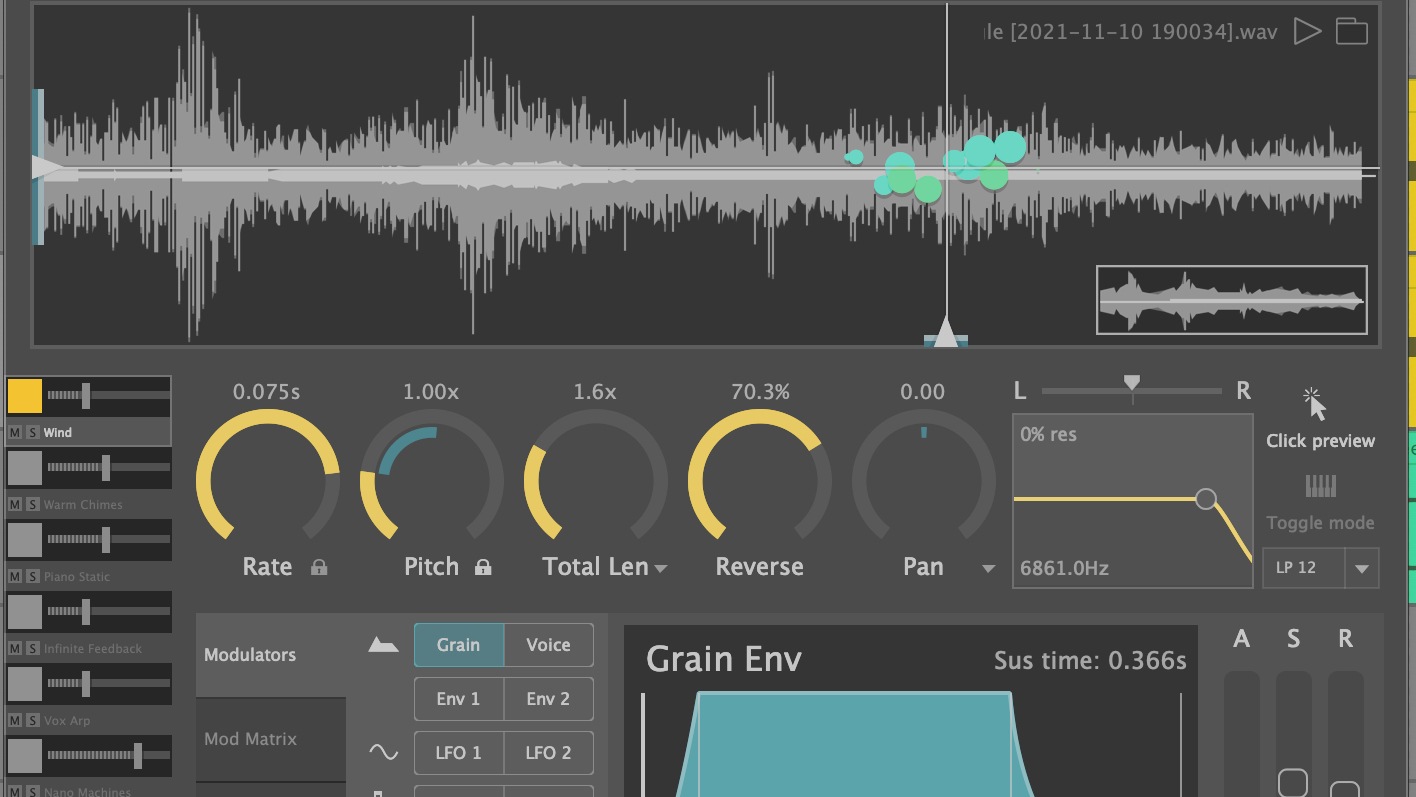Click the Total Len value 1.6x

tap(595, 392)
